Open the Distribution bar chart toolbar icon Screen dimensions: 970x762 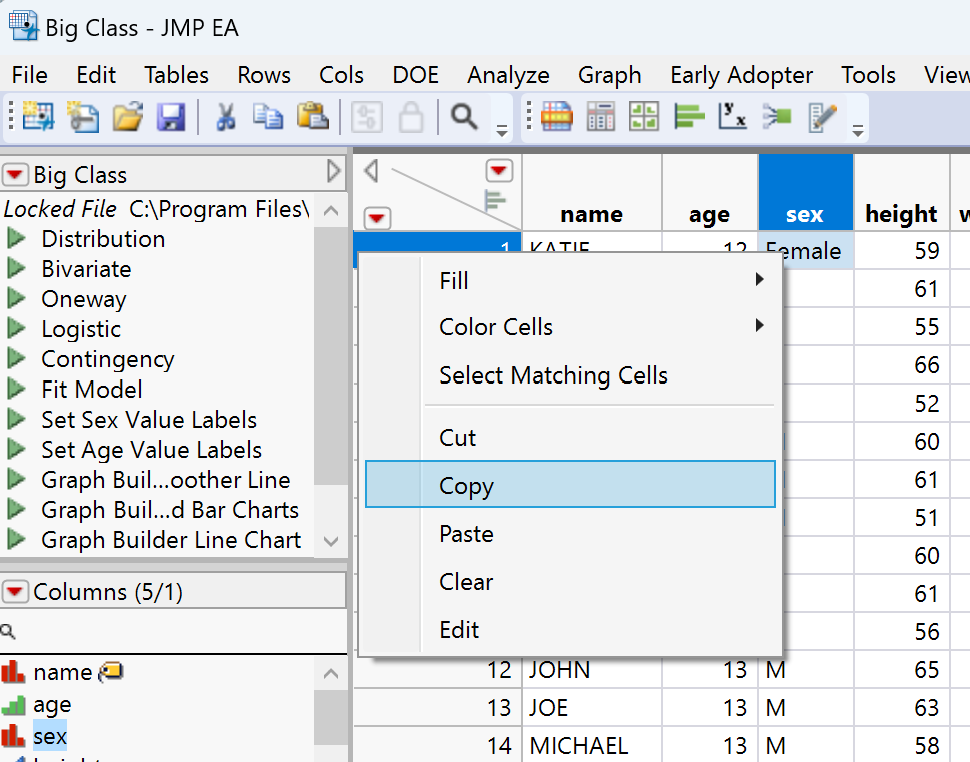point(690,118)
